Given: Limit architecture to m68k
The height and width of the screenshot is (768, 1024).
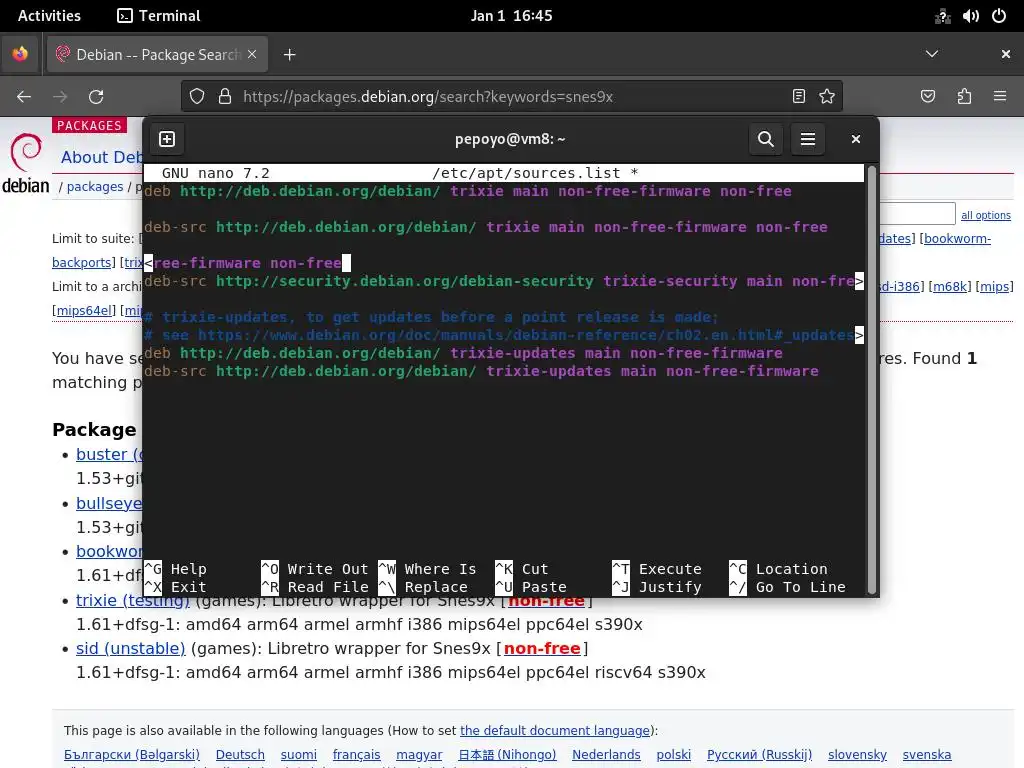Looking at the screenshot, I should coord(950,287).
